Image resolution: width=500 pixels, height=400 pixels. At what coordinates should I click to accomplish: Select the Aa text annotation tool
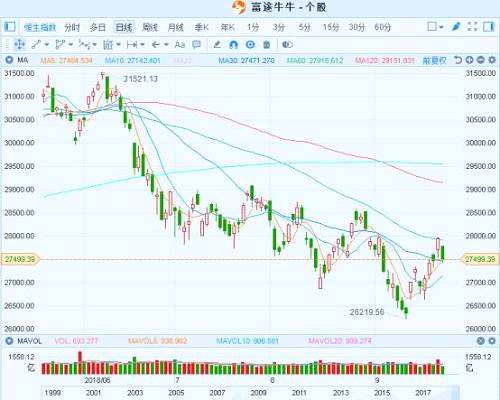tap(180, 44)
